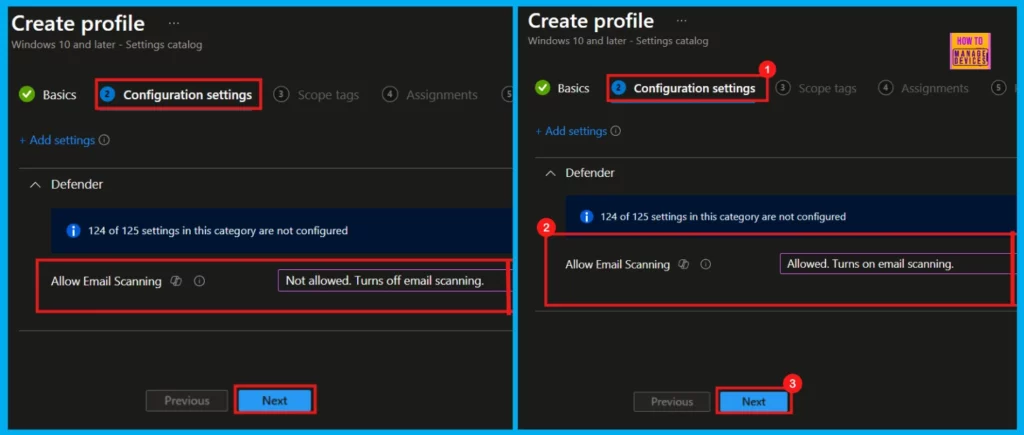Screen dimensions: 1024x435
Task: Open ellipsis menu beside left Create profile title
Action: 174,24
